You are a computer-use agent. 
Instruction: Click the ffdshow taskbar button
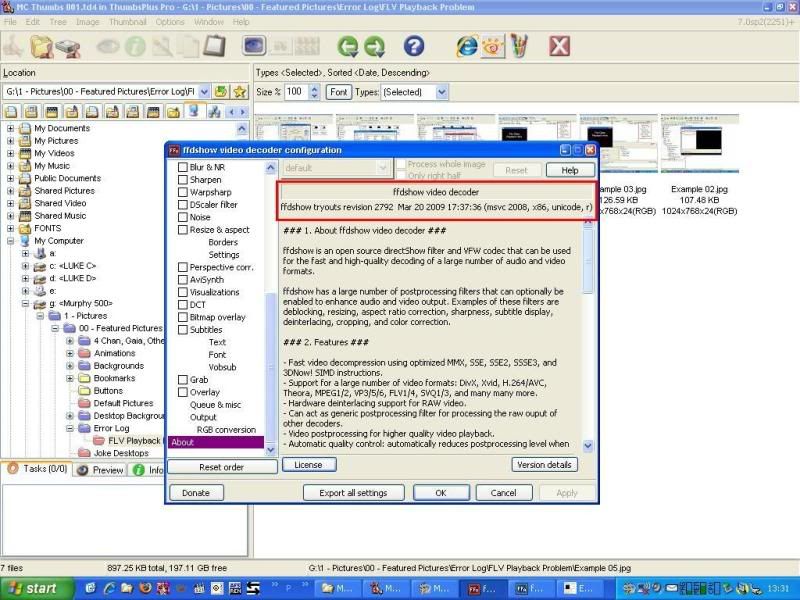(483, 589)
